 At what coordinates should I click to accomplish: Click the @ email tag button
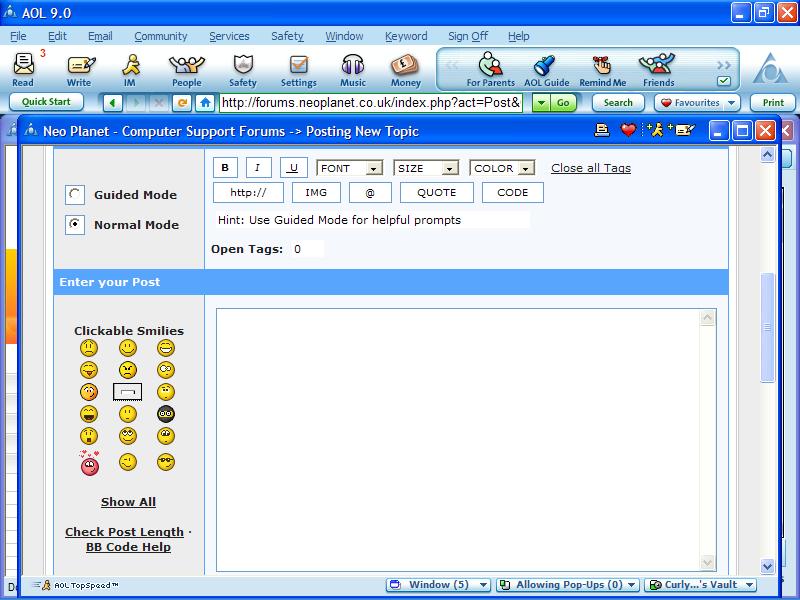370,192
